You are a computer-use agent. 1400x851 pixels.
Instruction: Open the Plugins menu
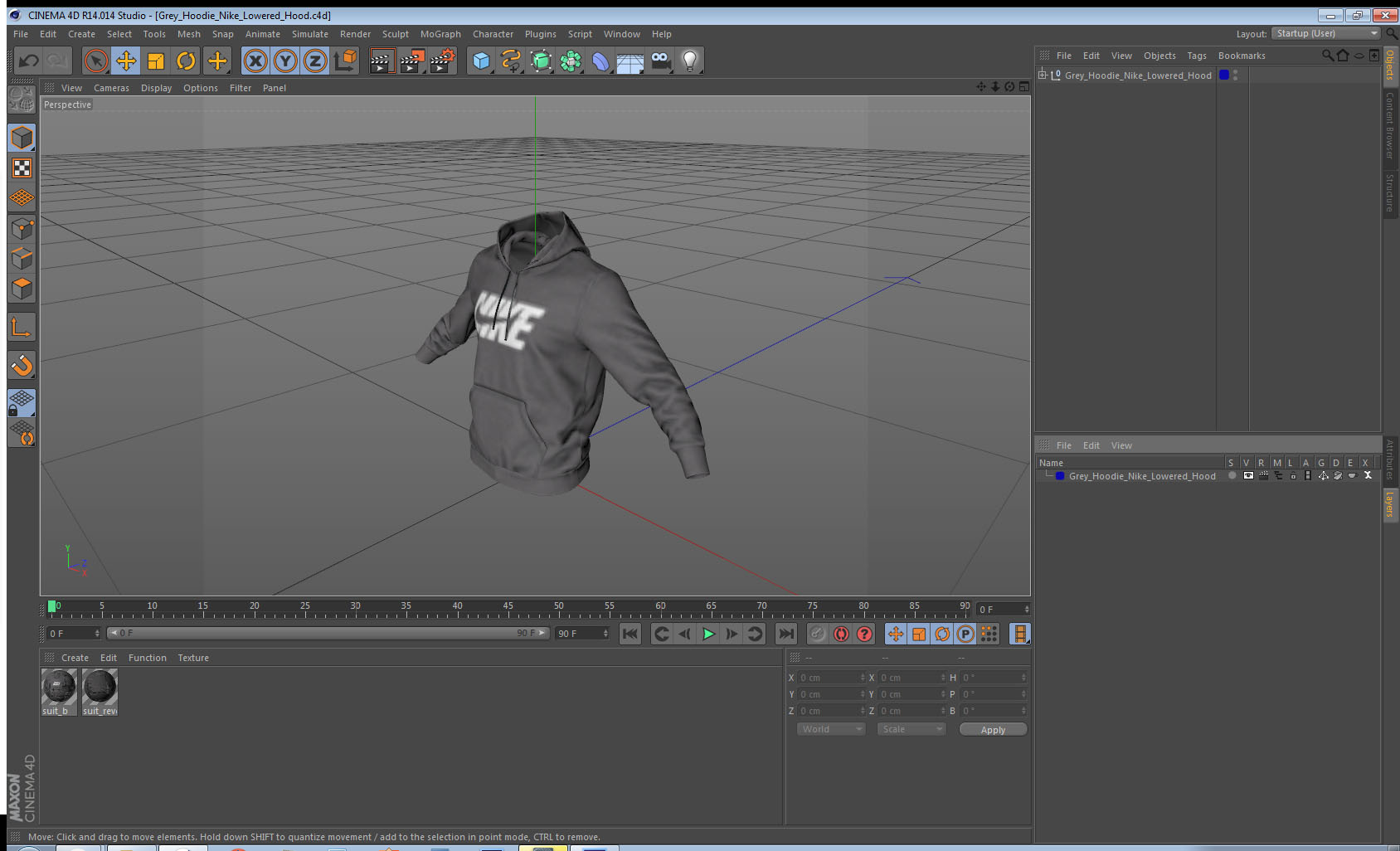pyautogui.click(x=540, y=34)
